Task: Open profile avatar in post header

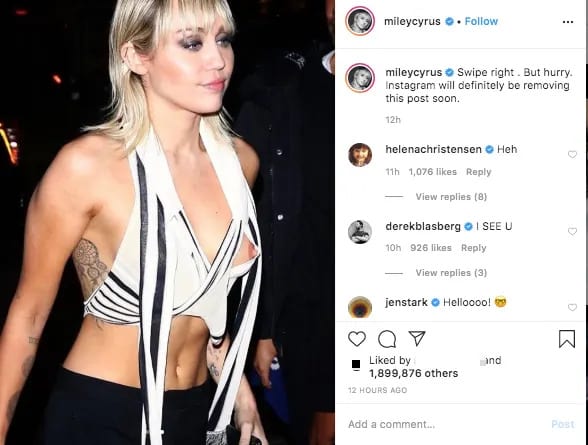Action: pyautogui.click(x=360, y=21)
